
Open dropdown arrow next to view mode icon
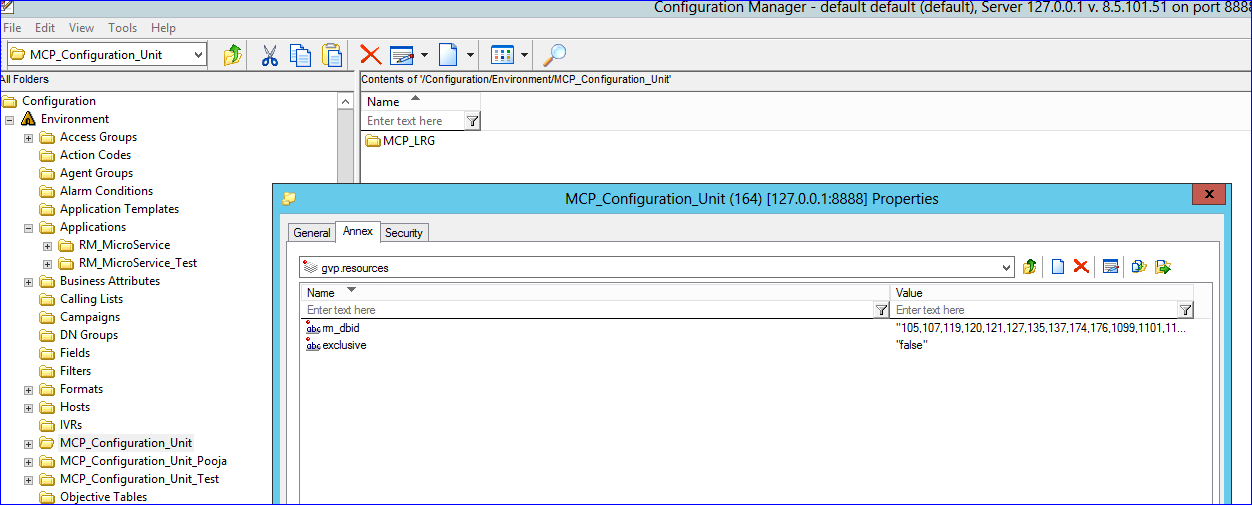click(525, 55)
